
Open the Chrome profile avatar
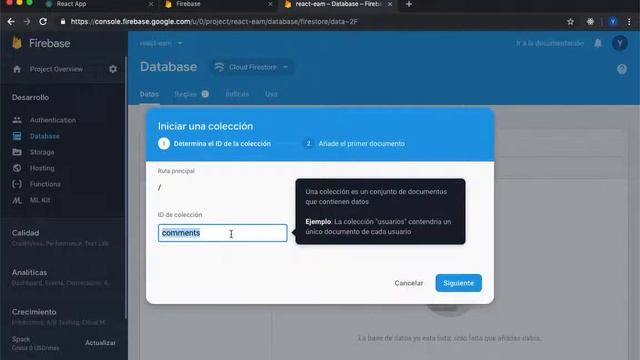point(613,22)
